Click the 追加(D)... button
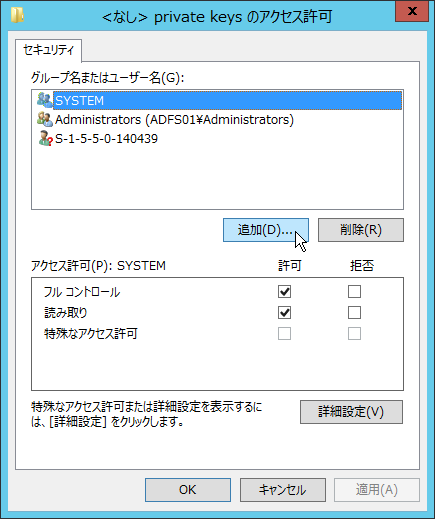 pos(266,230)
